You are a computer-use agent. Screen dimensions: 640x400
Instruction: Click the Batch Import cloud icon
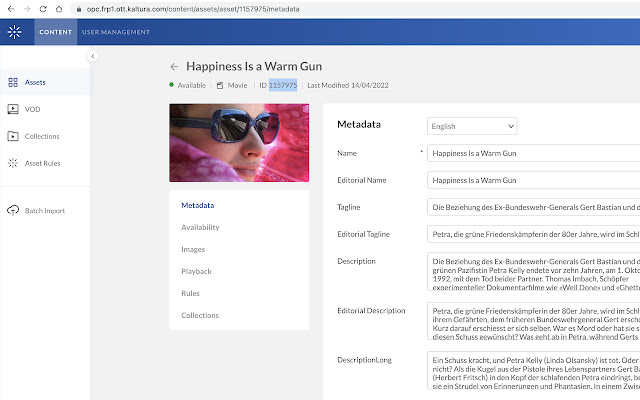(13, 210)
